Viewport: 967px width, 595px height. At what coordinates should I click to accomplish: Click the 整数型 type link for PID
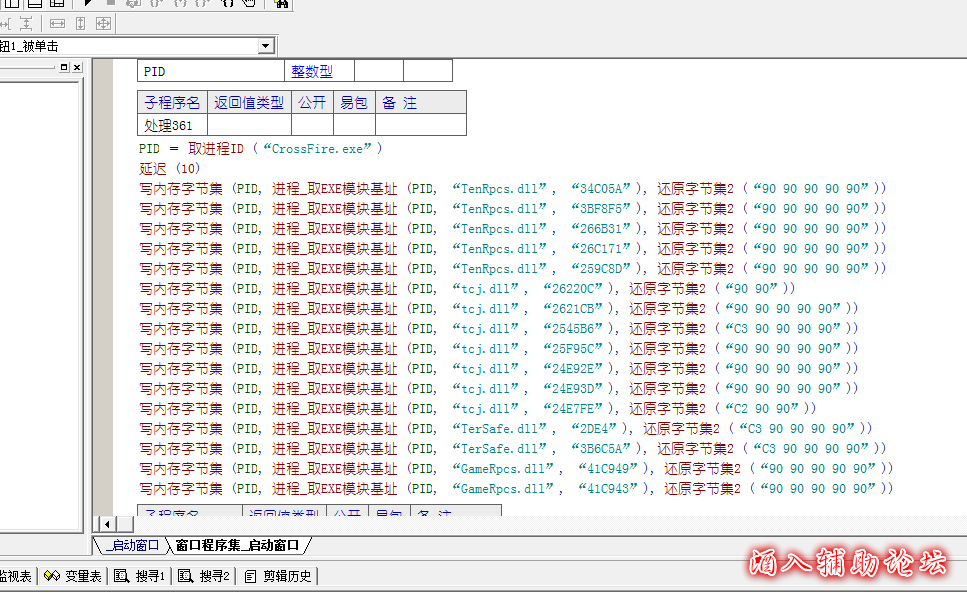[x=311, y=72]
